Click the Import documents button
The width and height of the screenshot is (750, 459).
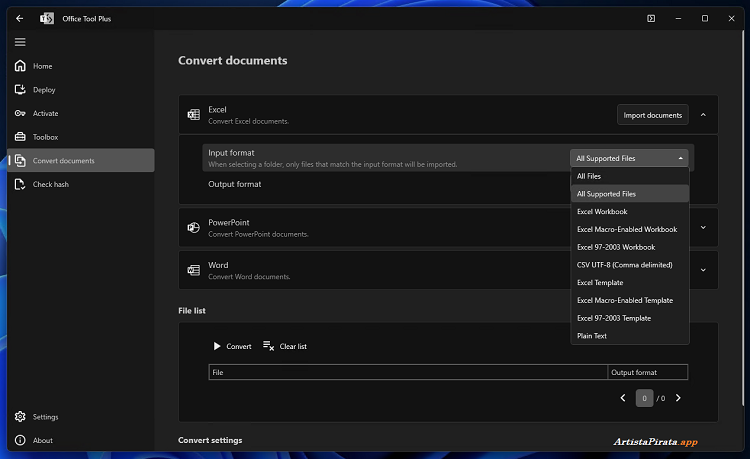click(x=652, y=115)
